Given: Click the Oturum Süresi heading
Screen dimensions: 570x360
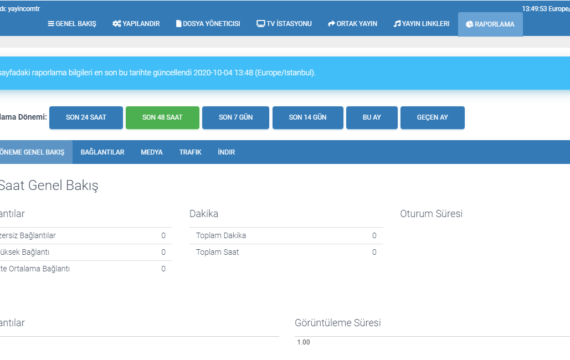Looking at the screenshot, I should (x=431, y=213).
